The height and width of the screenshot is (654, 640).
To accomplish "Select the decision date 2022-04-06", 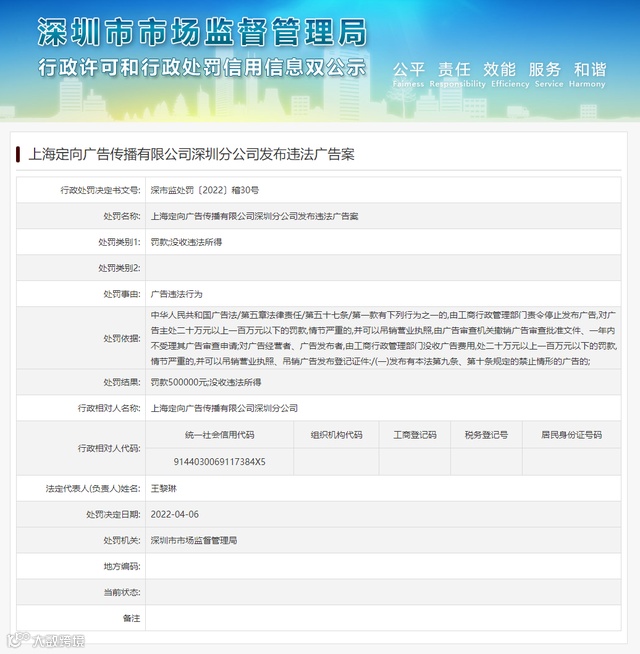I will pos(174,514).
